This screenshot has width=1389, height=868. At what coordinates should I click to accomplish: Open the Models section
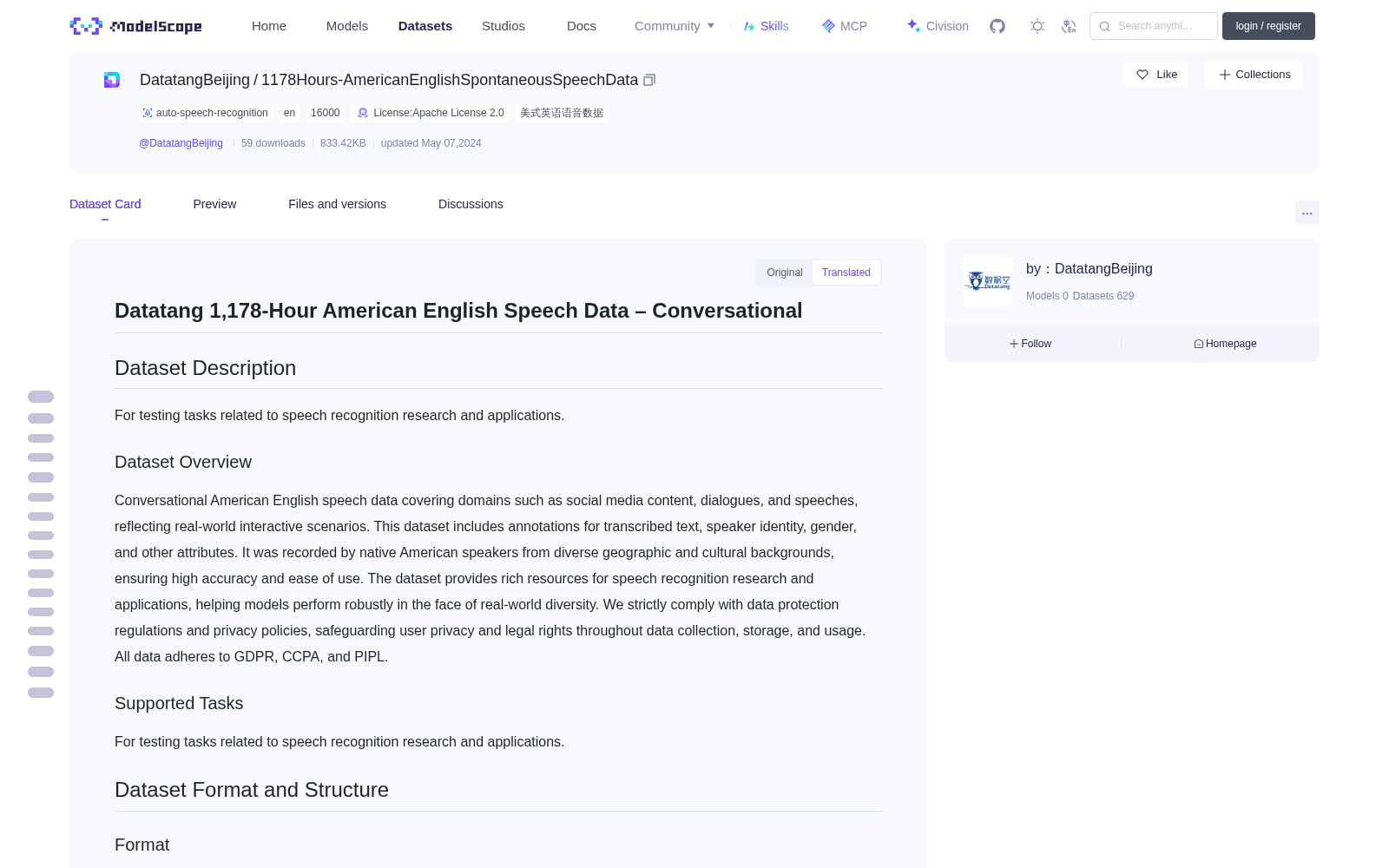tap(347, 26)
